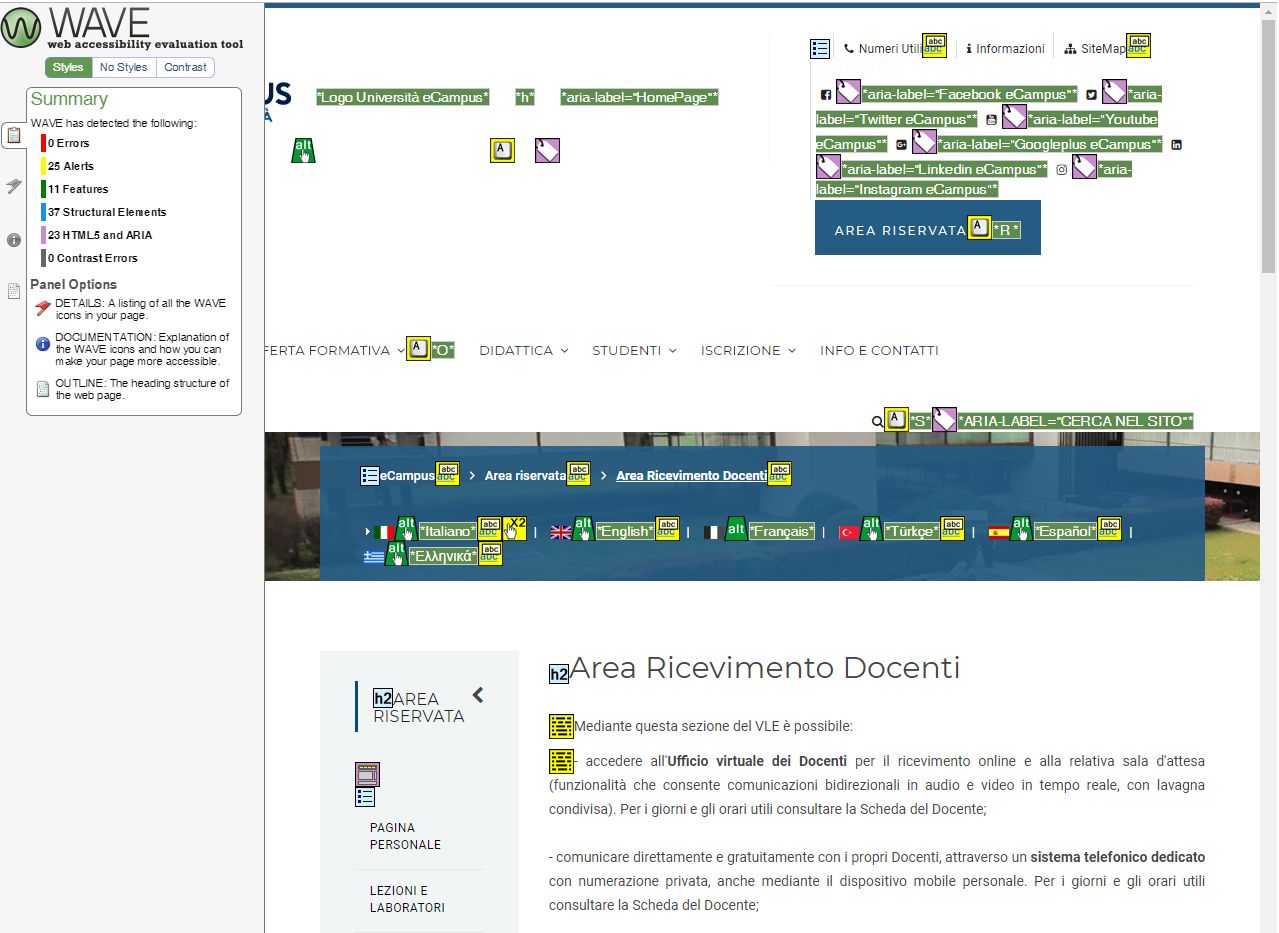
Task: Click the Facebook eCampus icon
Action: click(826, 95)
